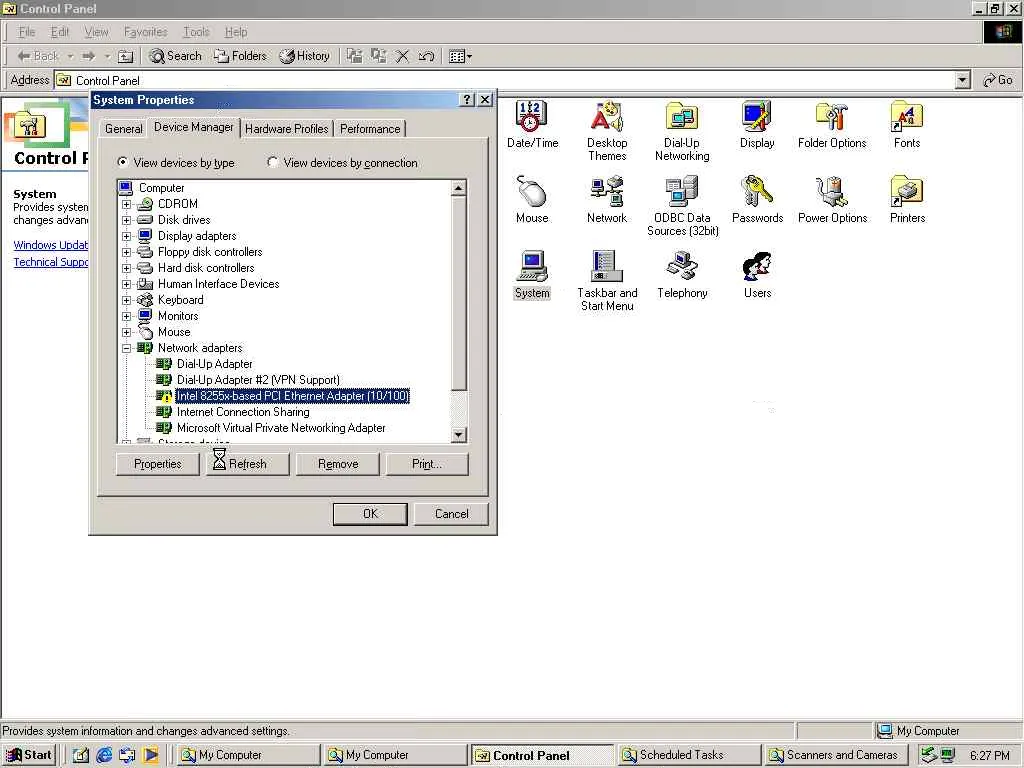Open the View menu
This screenshot has height=768, width=1024.
click(x=97, y=32)
